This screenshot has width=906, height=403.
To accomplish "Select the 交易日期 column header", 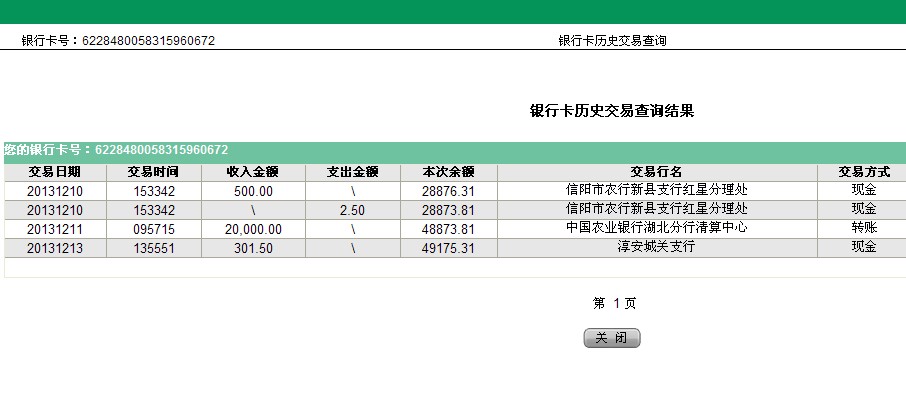I will click(x=54, y=172).
